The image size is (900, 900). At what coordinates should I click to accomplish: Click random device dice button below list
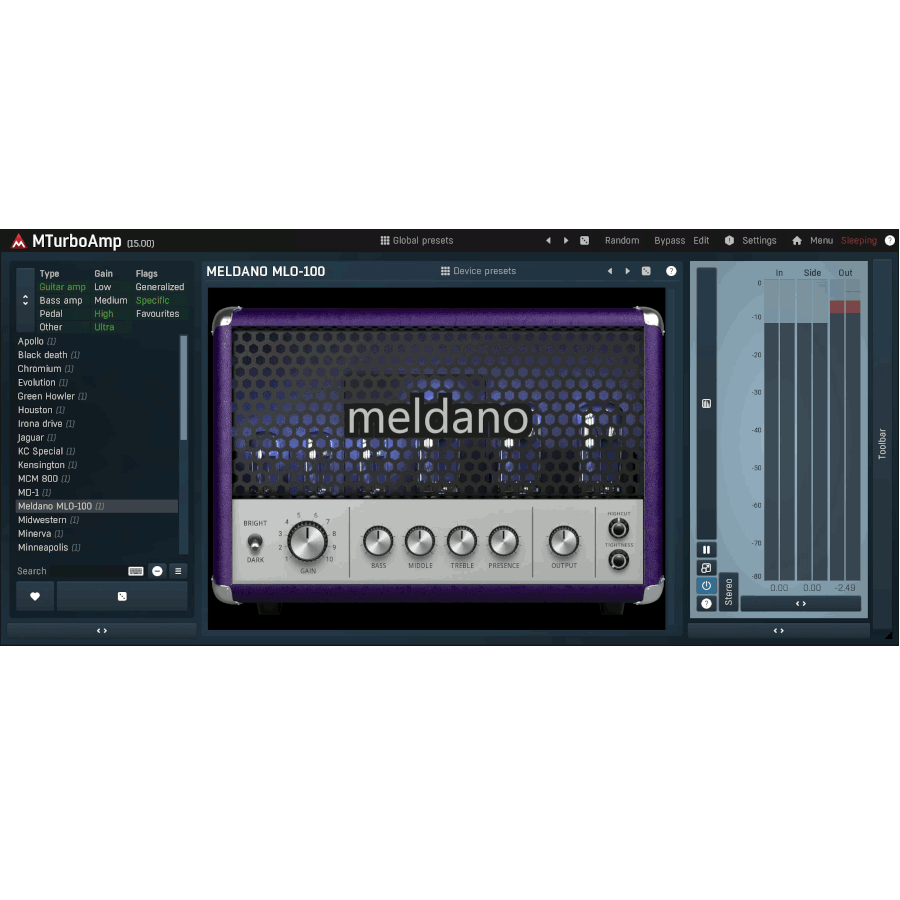coord(122,596)
